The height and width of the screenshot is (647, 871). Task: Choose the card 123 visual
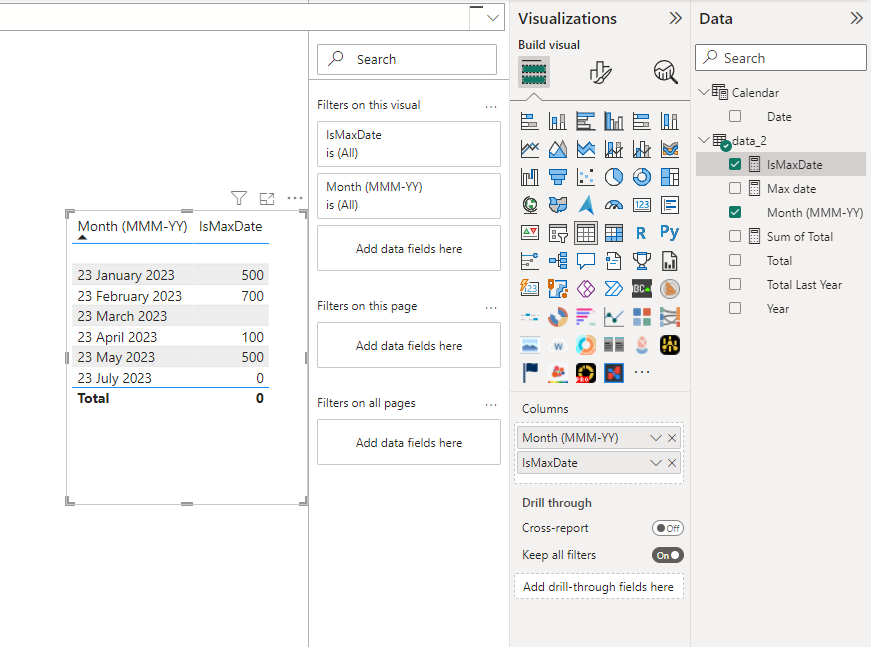(x=642, y=205)
